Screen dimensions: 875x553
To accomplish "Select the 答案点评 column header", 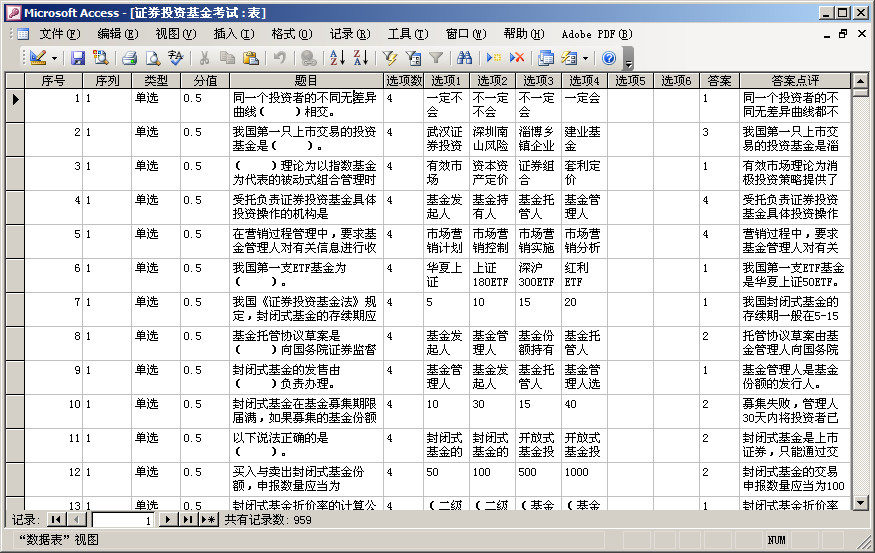I will coord(795,80).
